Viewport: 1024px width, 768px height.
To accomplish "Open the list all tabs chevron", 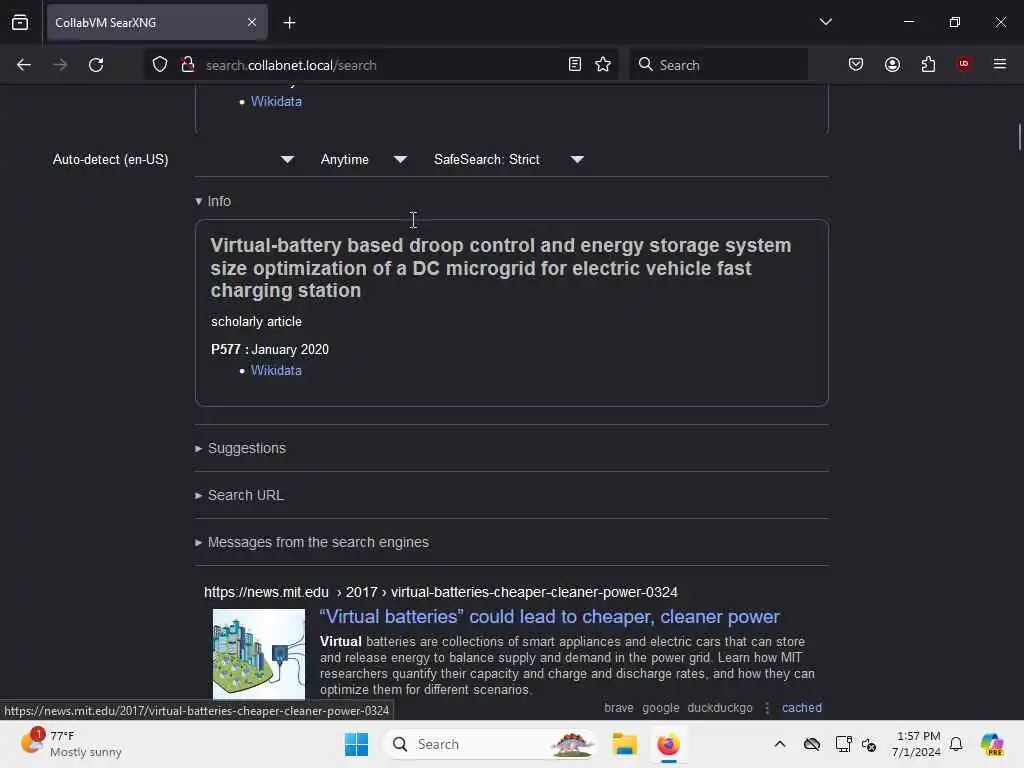I will tap(825, 22).
